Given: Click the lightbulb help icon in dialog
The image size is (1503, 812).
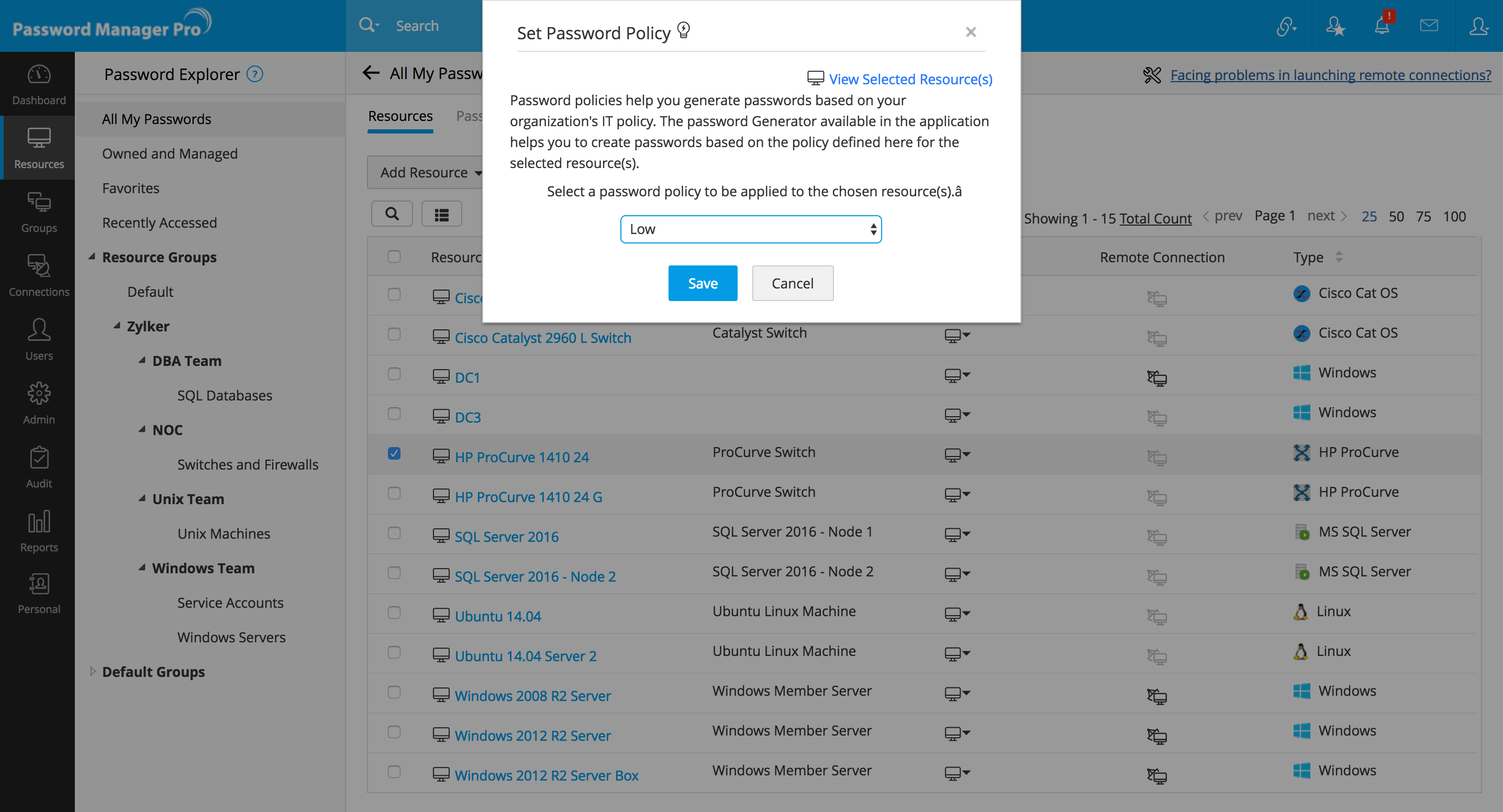Looking at the screenshot, I should 684,30.
